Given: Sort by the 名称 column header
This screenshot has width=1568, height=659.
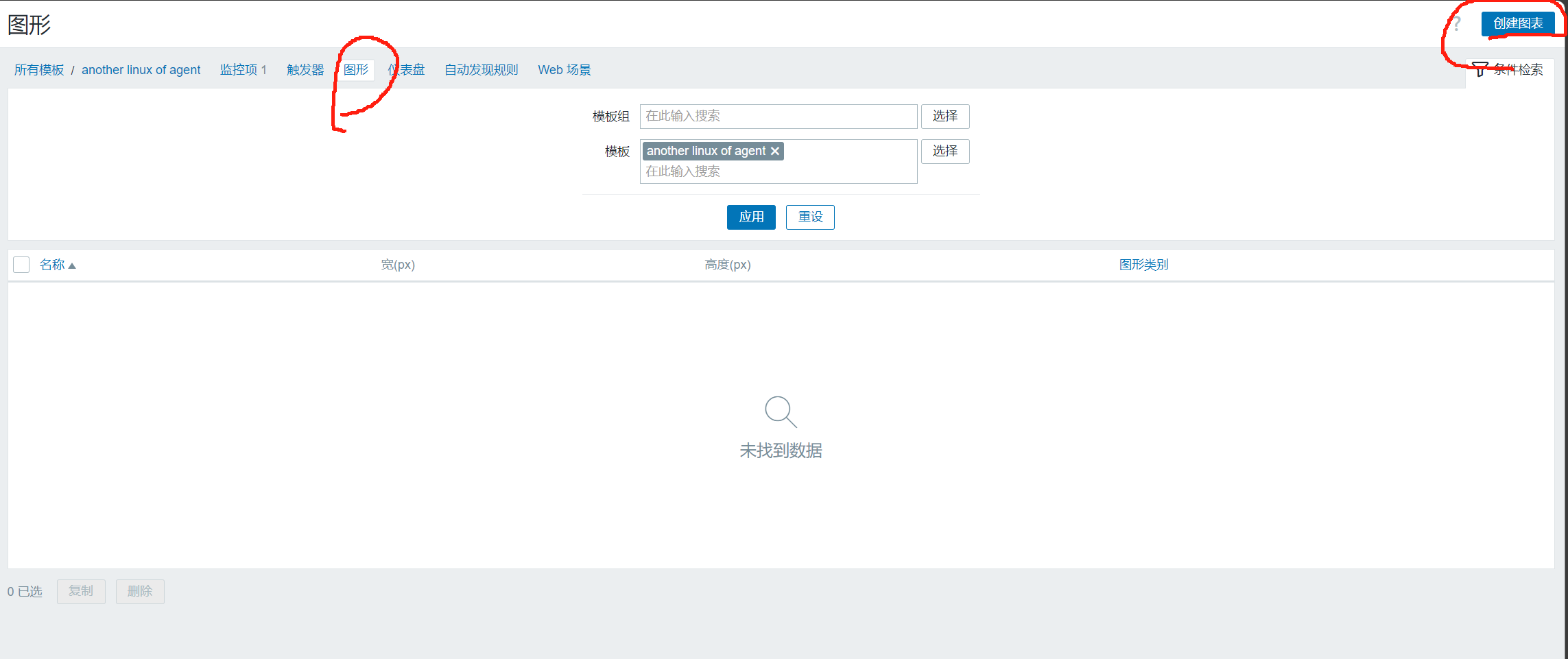Looking at the screenshot, I should coord(52,265).
